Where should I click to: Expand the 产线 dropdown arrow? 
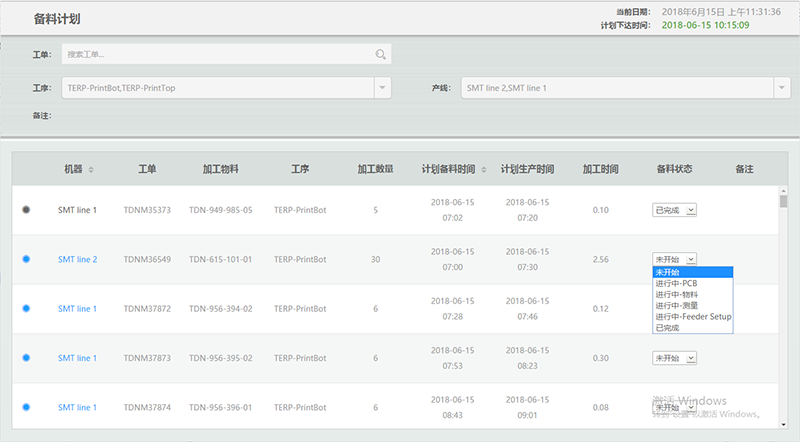click(x=782, y=88)
